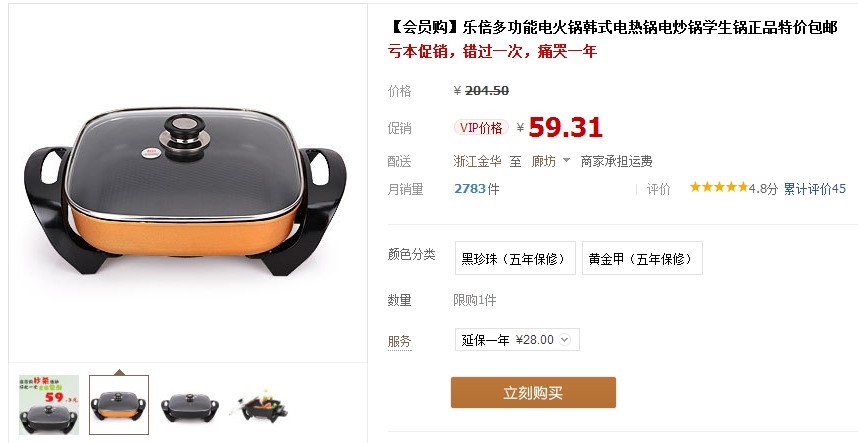The image size is (858, 443).
Task: Click the main electric hotpot product image
Action: coord(185,191)
